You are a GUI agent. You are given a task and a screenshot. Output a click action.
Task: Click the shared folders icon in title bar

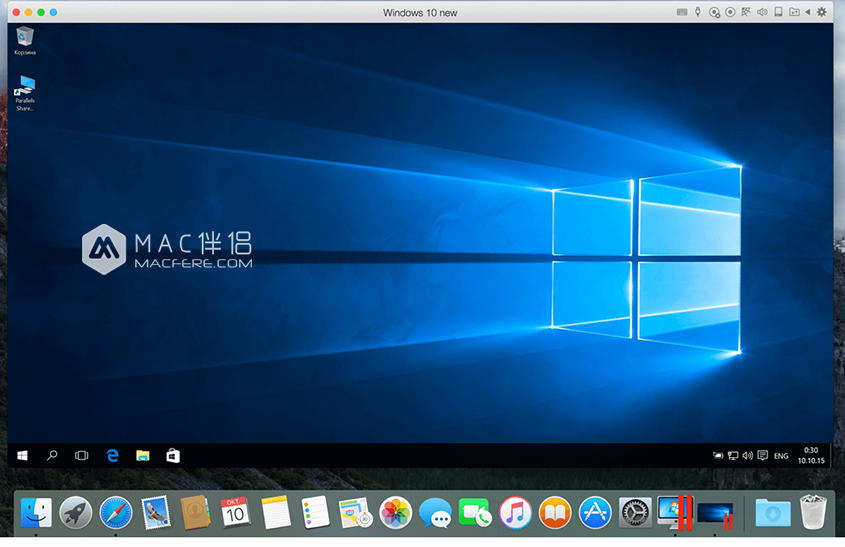coord(794,12)
